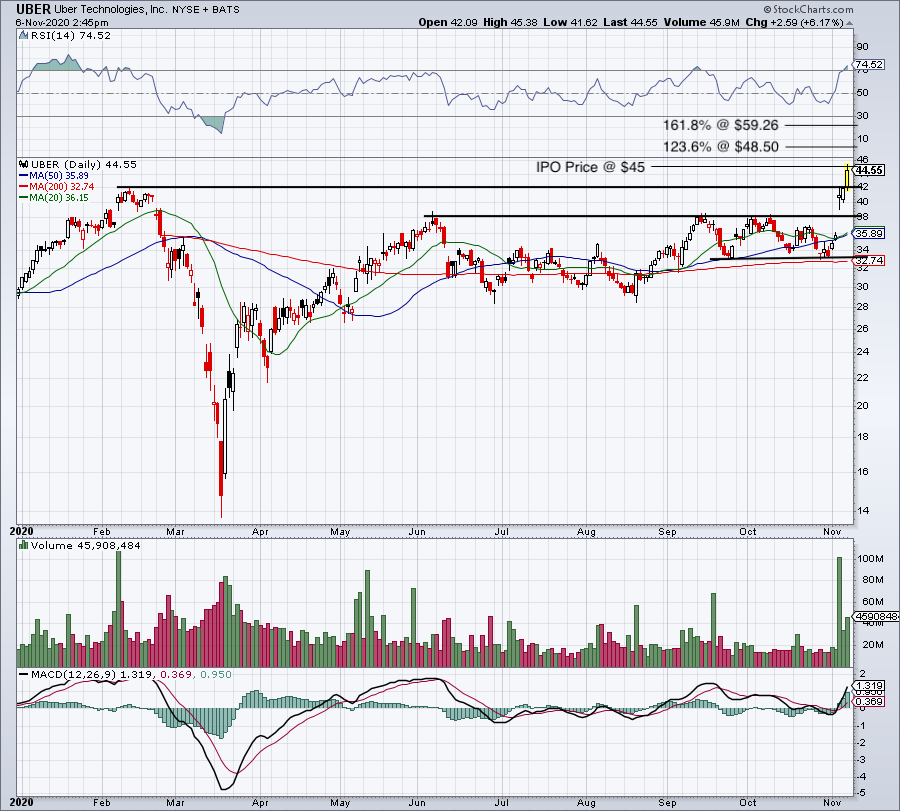The image size is (900, 811).
Task: Click the 161.8% @ $59.26 annotation
Action: 721,125
